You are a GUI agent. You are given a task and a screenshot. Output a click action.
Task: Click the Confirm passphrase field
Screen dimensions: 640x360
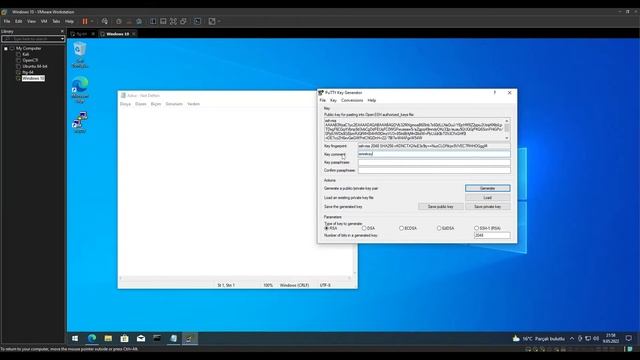[x=434, y=170]
